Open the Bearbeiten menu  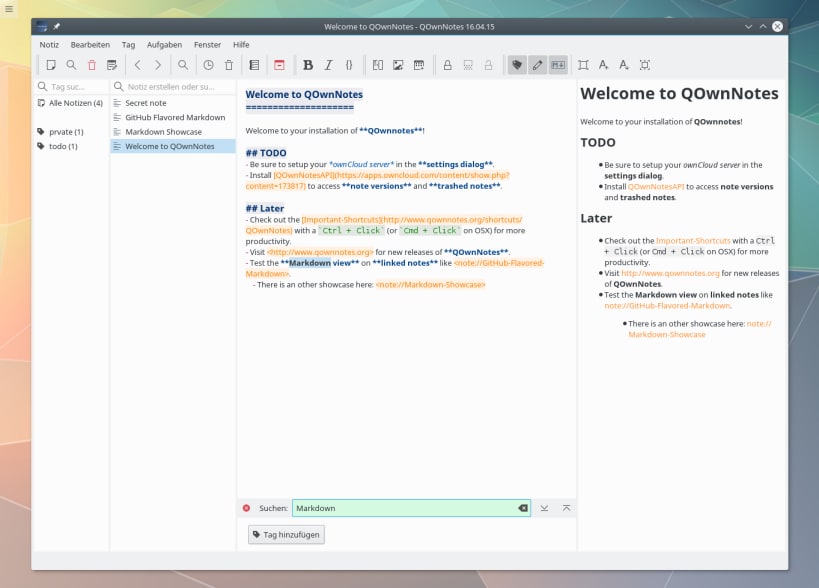tap(90, 45)
